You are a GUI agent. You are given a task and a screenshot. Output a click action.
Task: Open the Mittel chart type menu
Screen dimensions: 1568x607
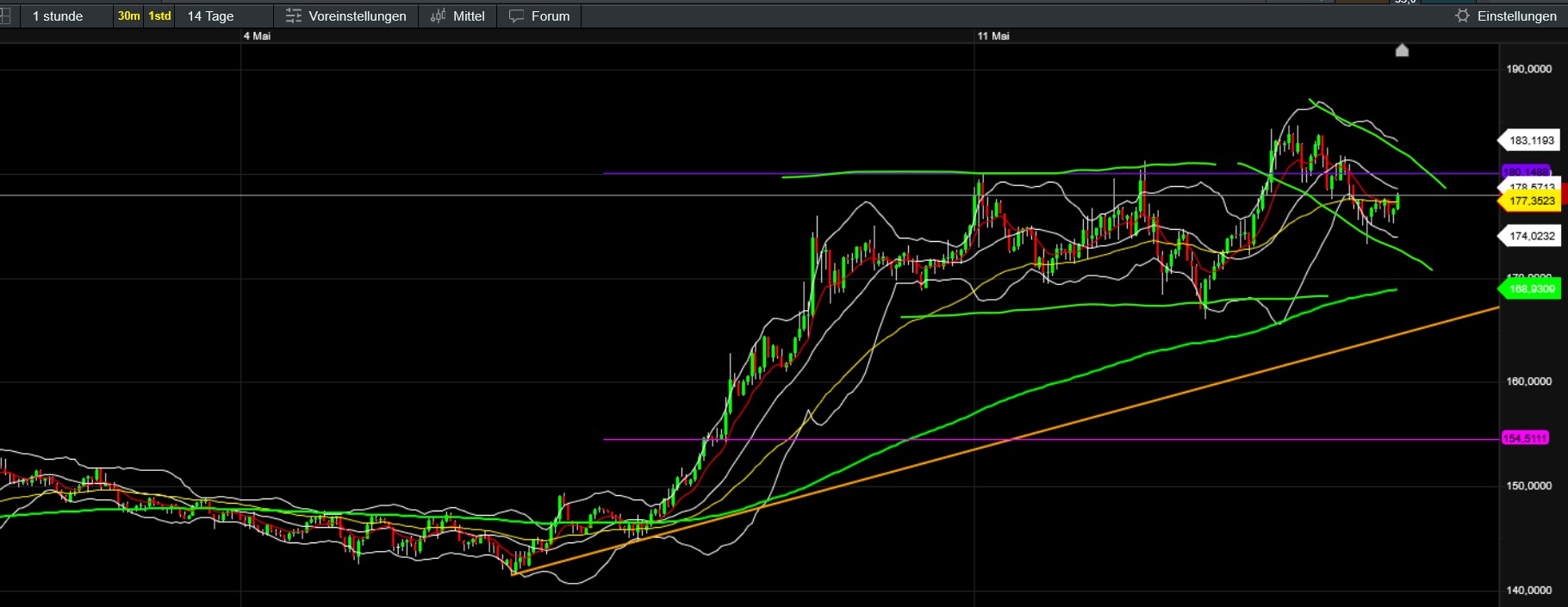tap(457, 15)
